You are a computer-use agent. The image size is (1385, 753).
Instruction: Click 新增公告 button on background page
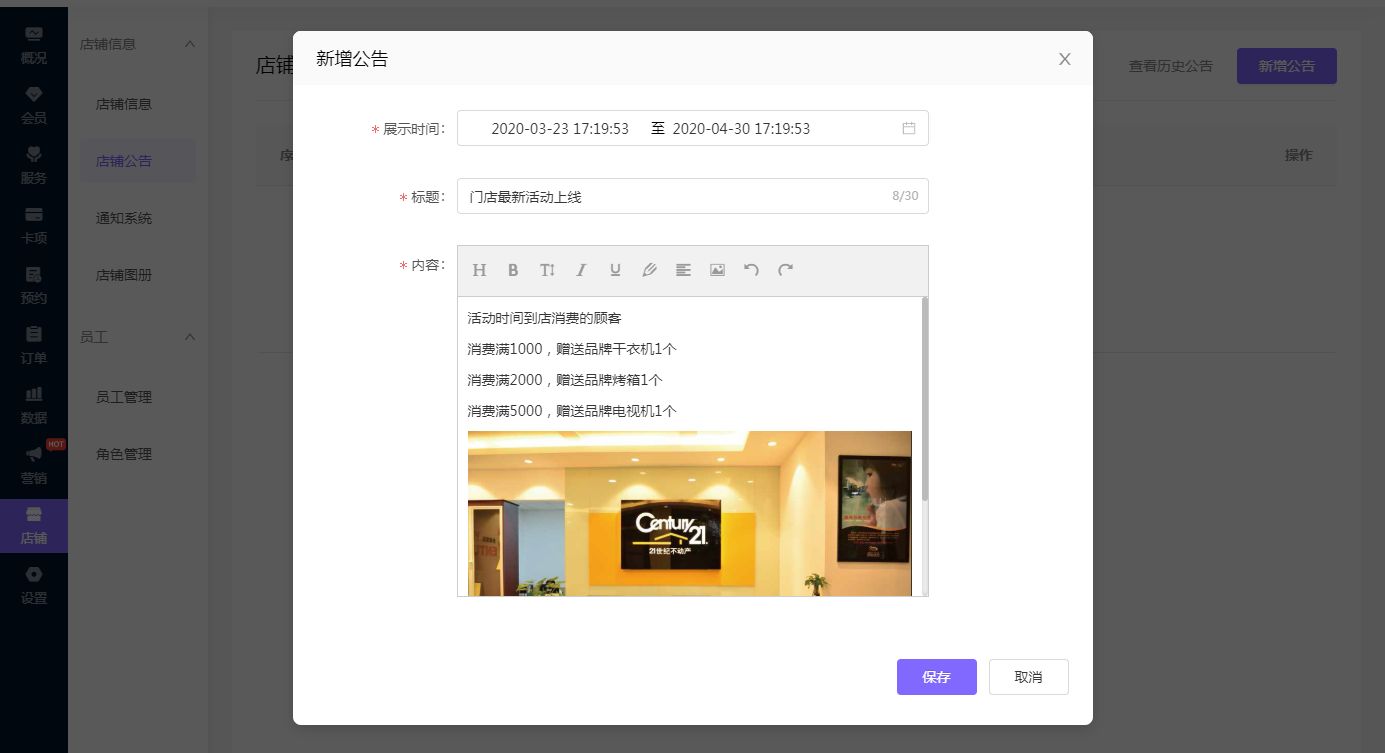[1287, 66]
